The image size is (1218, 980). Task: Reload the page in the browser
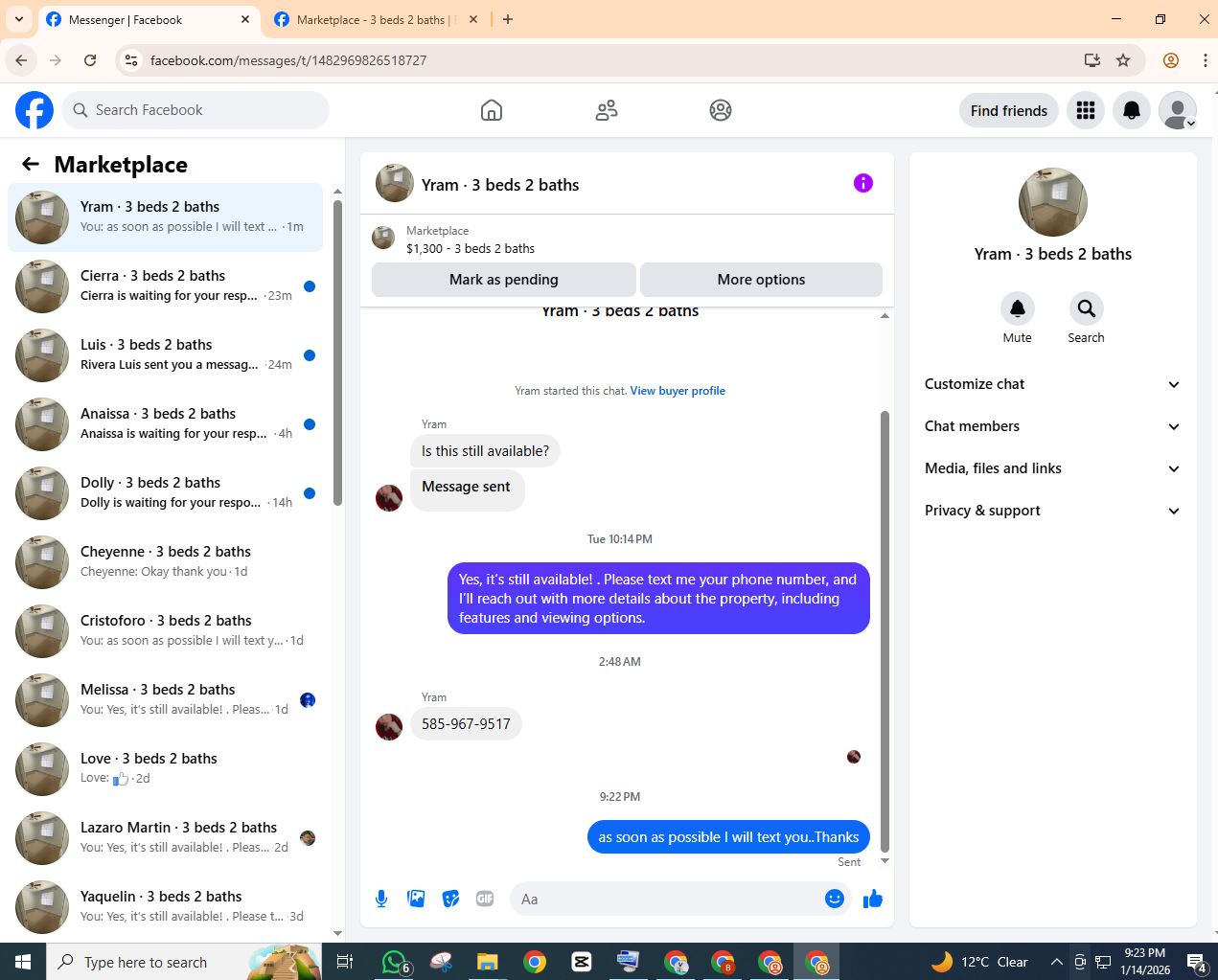pos(90,60)
